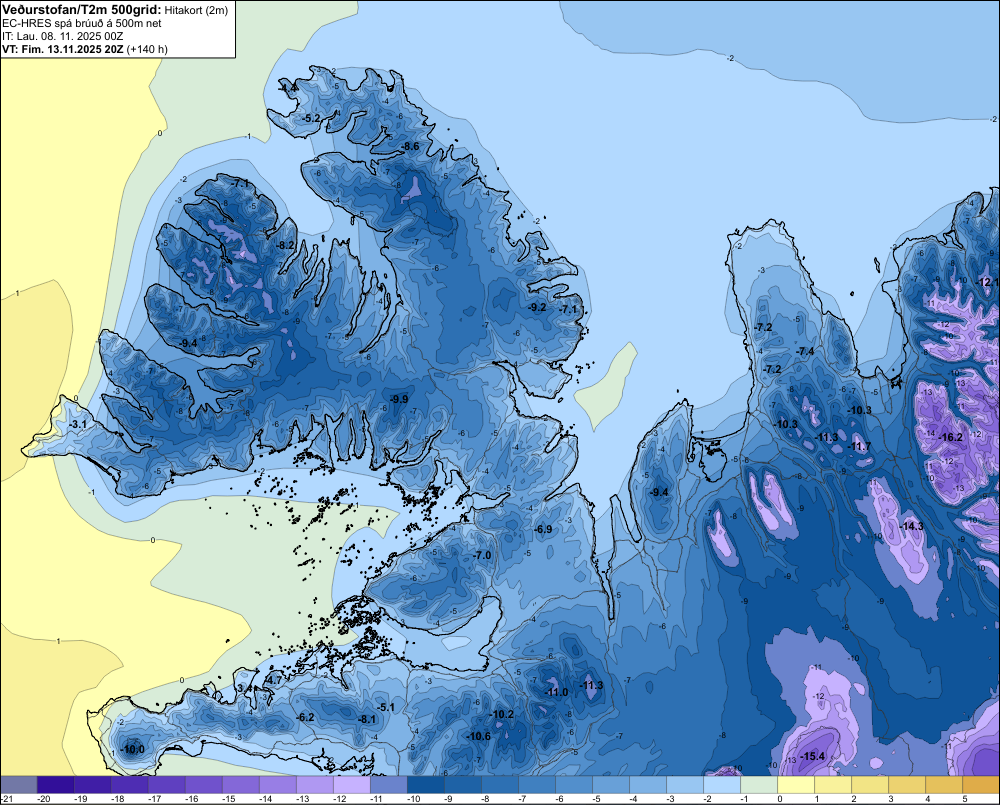Screen dimensions: 1000x805
Task: Click the -8.6 temperature label
Action: coord(409,146)
